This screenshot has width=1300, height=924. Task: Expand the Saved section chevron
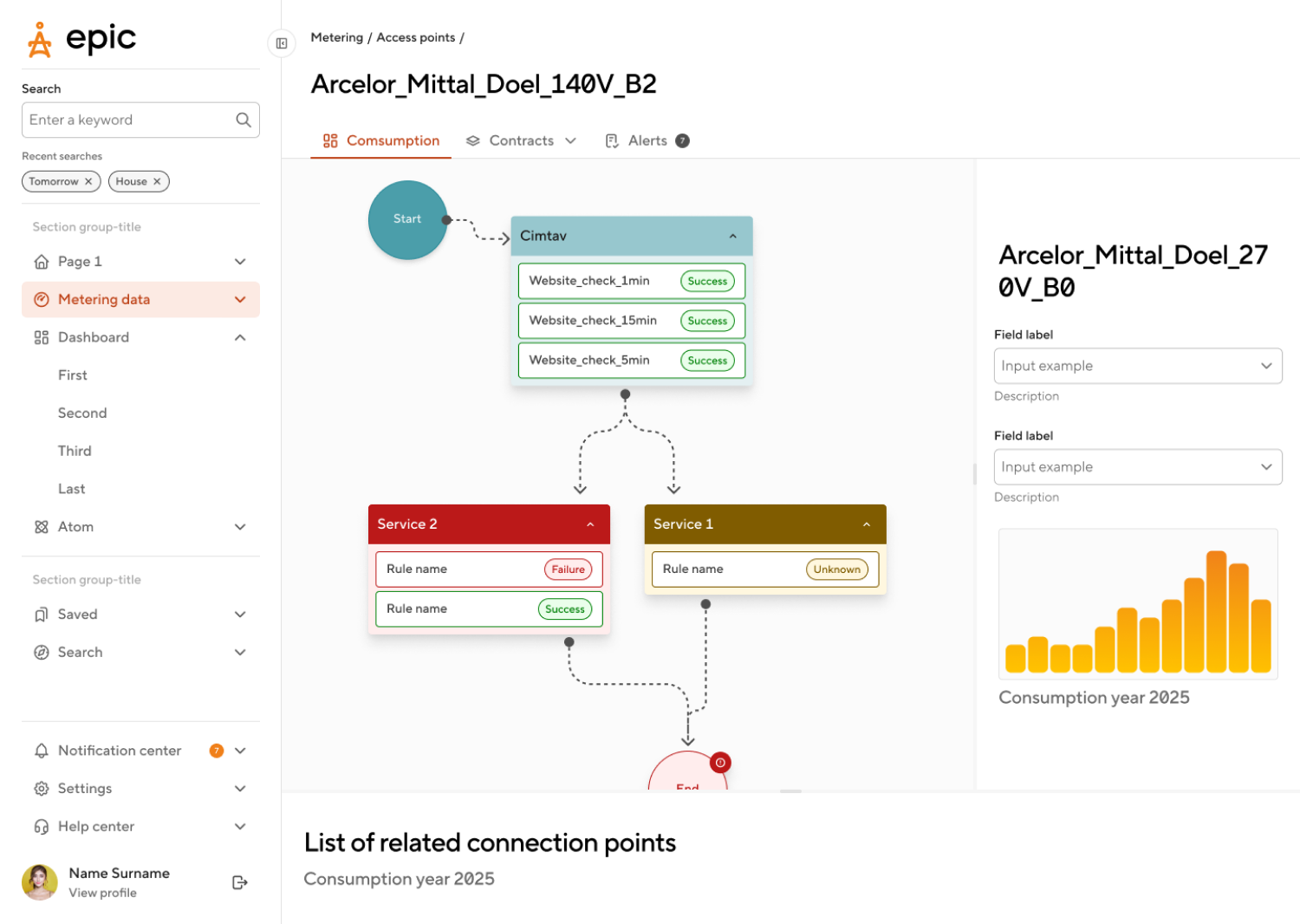[x=240, y=615]
